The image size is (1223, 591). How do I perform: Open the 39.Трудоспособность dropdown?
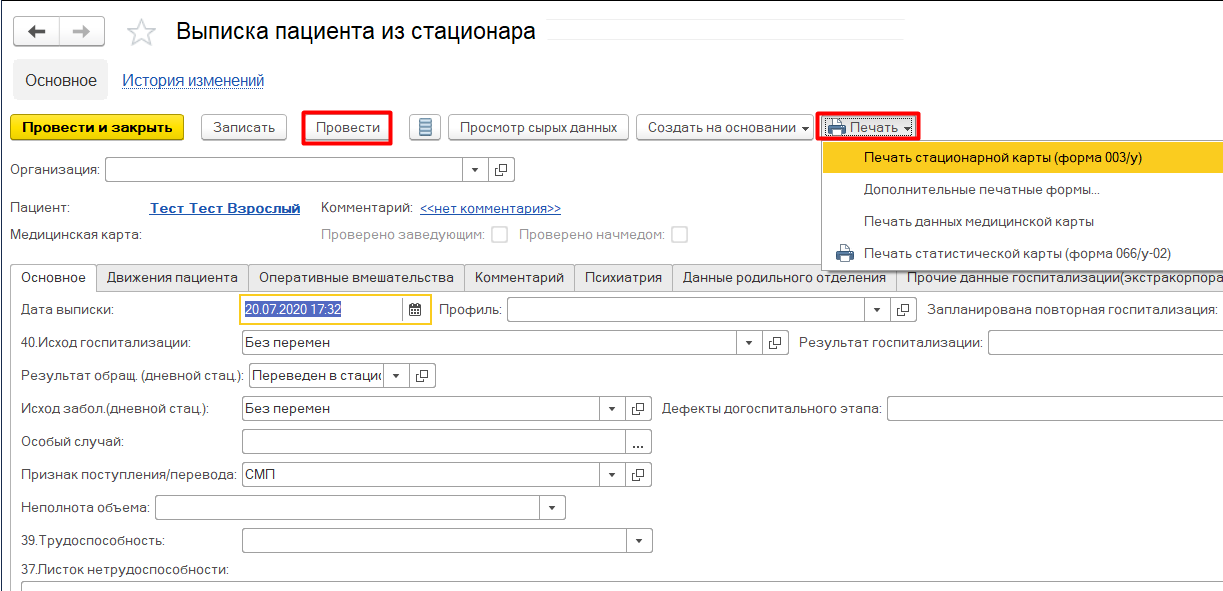(640, 541)
